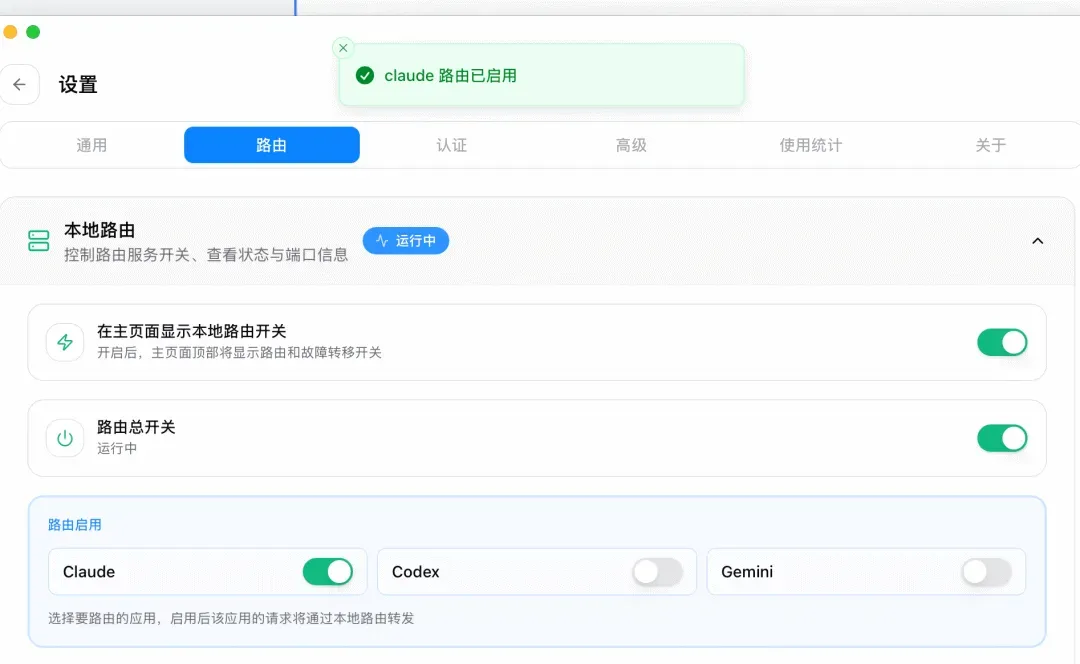Disable Claude routing switch
Screen dimensions: 1080x664
pyautogui.click(x=328, y=572)
